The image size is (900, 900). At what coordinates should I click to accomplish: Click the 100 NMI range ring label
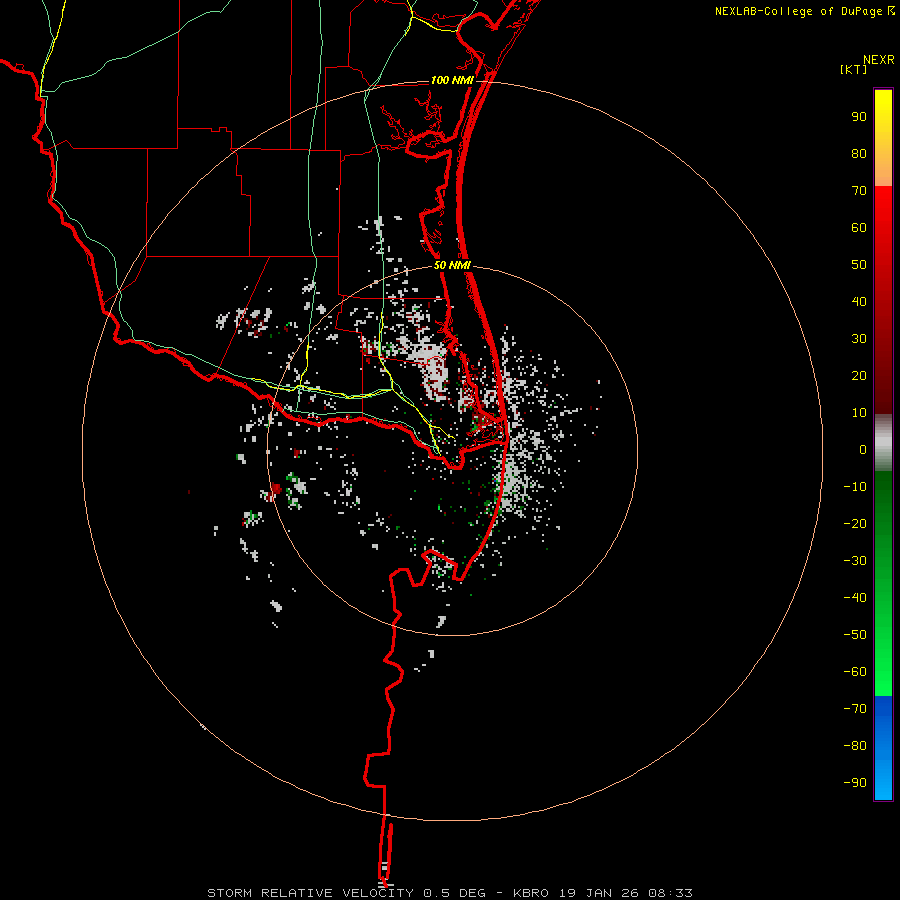click(452, 80)
